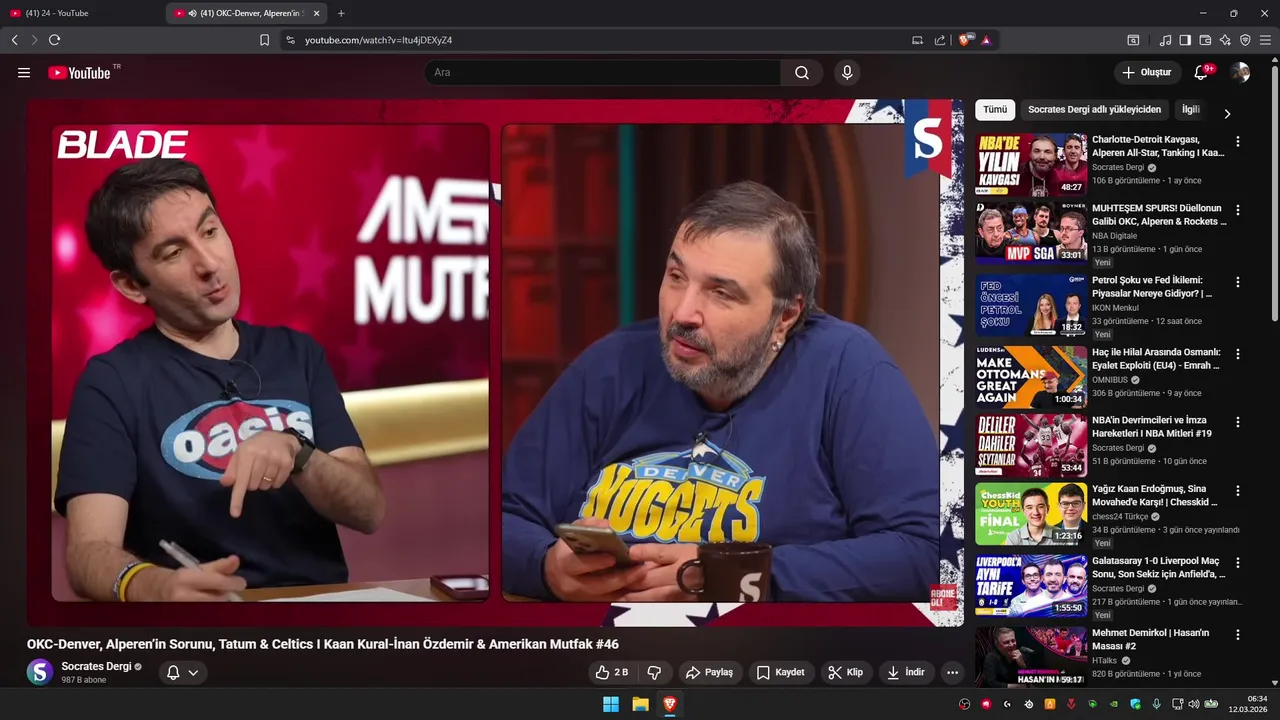Open options for Charlotte-Detroit Kavgası video

[1238, 142]
